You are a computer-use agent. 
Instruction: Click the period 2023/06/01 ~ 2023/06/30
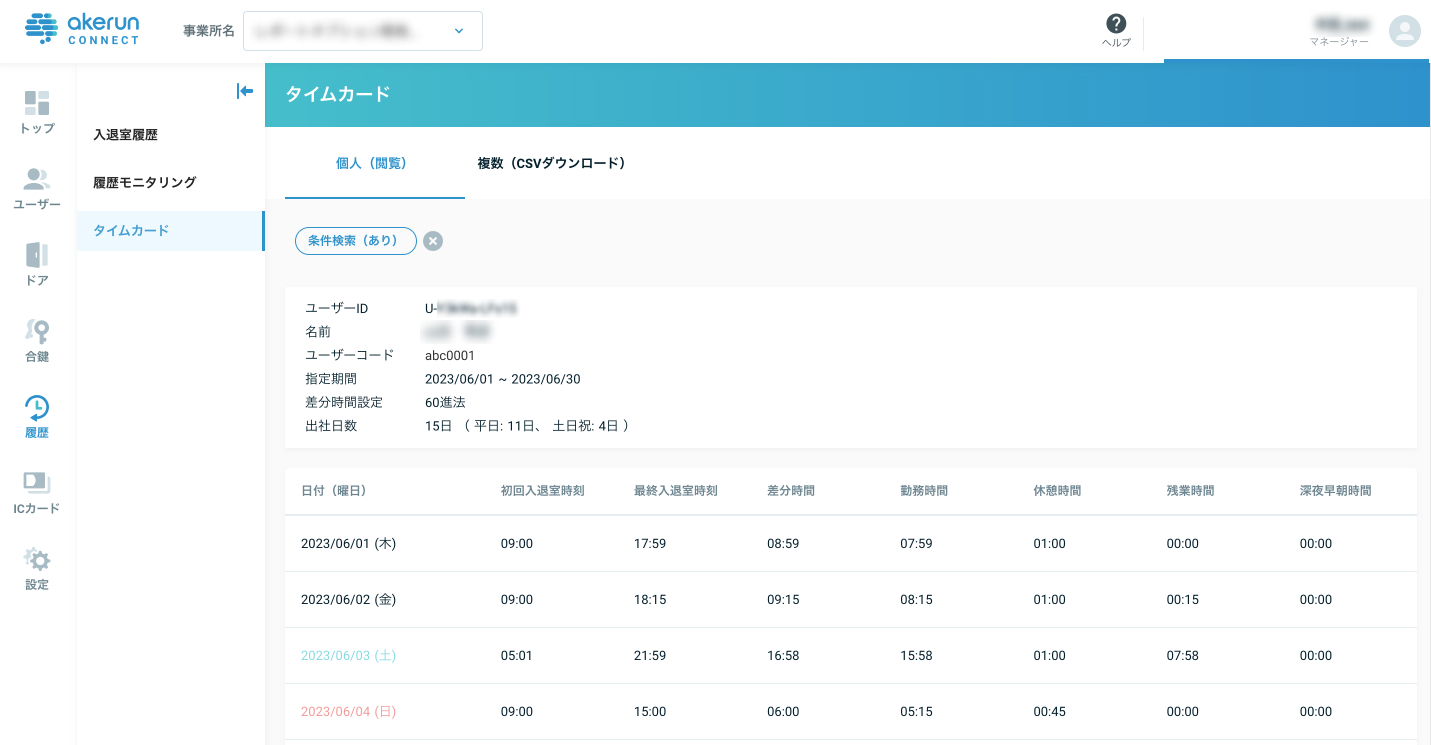pyautogui.click(x=503, y=379)
